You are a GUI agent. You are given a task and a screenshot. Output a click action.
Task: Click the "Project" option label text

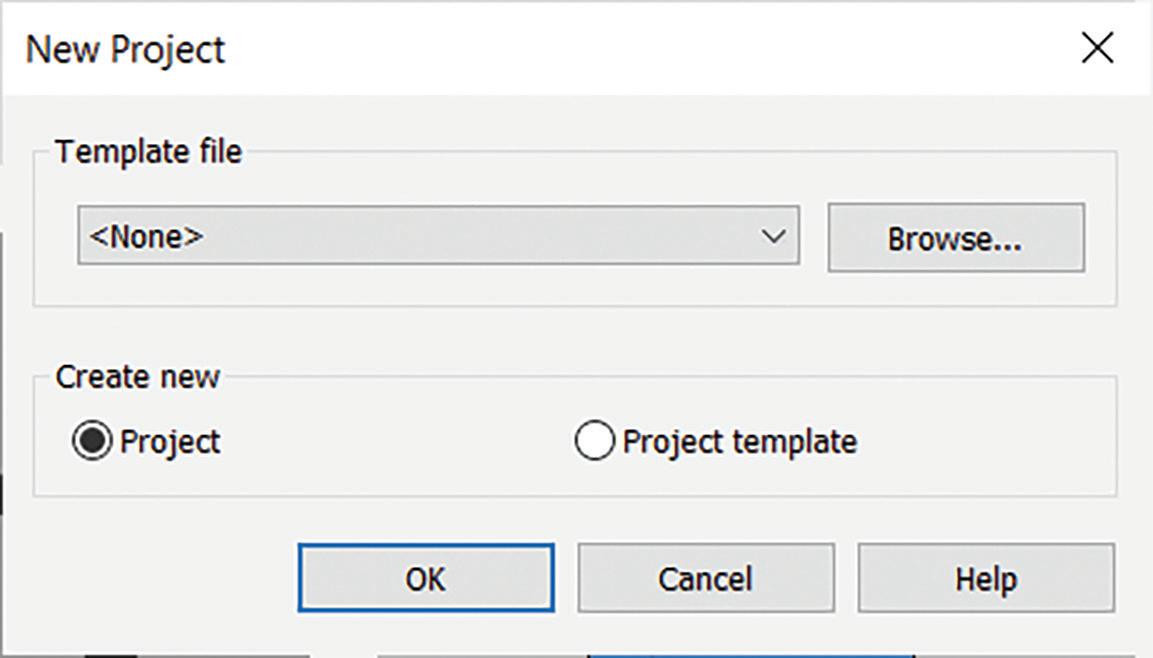tap(170, 442)
